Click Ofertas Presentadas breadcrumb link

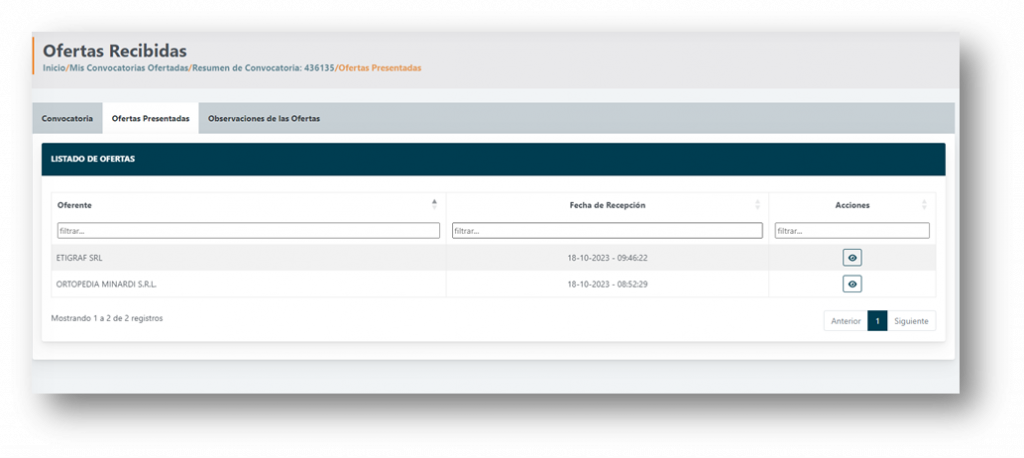point(379,67)
